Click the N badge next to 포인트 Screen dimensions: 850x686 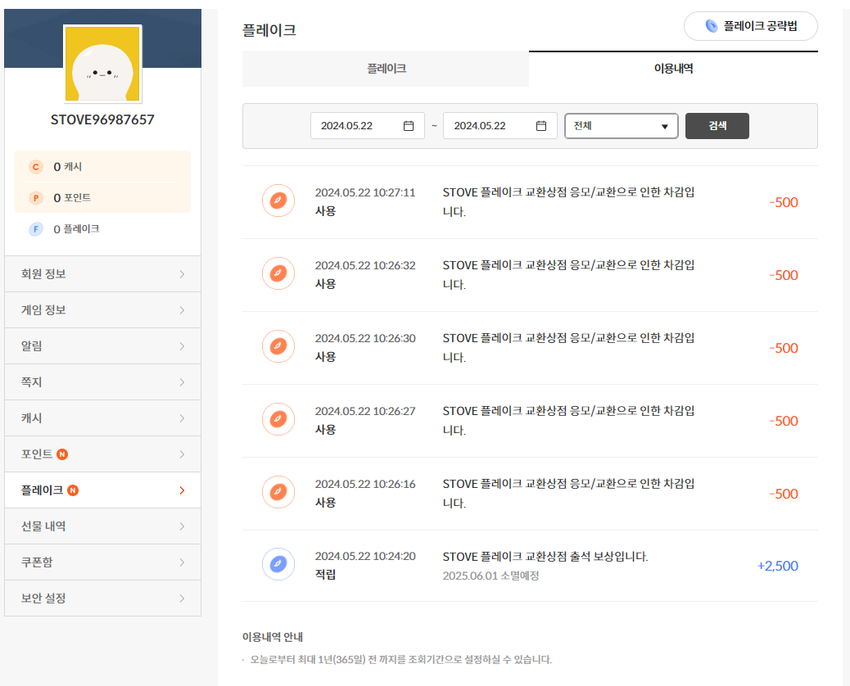(62, 454)
